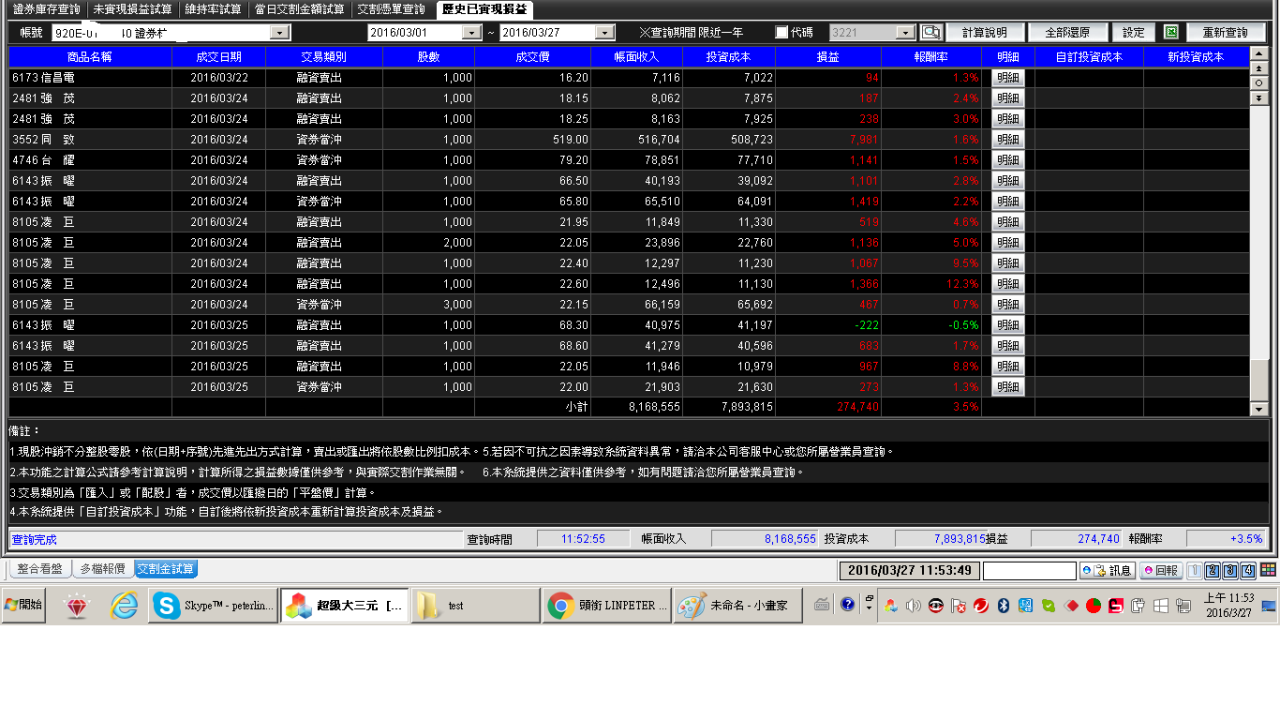Click the vertical scrollbar track of the table
Viewport: 1280px width, 720px height.
pyautogui.click(x=1258, y=250)
